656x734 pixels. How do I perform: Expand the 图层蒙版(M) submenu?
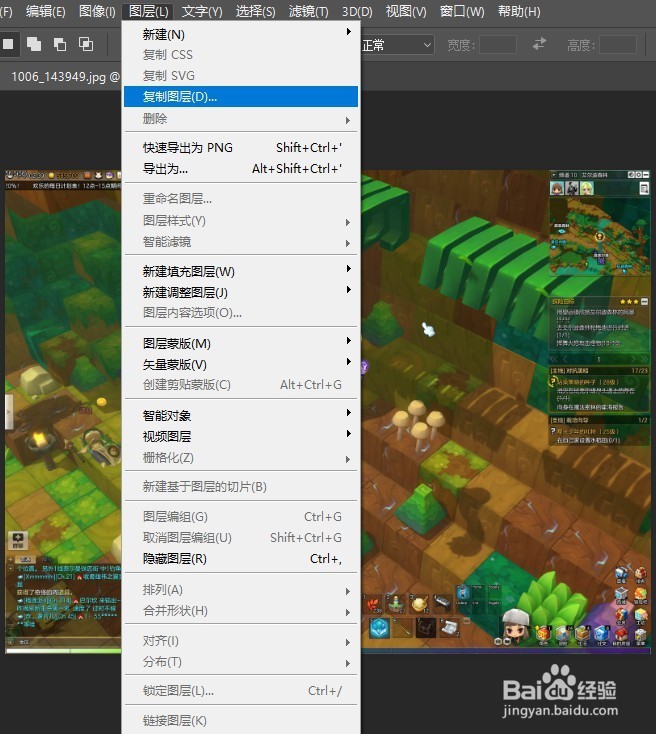coord(241,343)
